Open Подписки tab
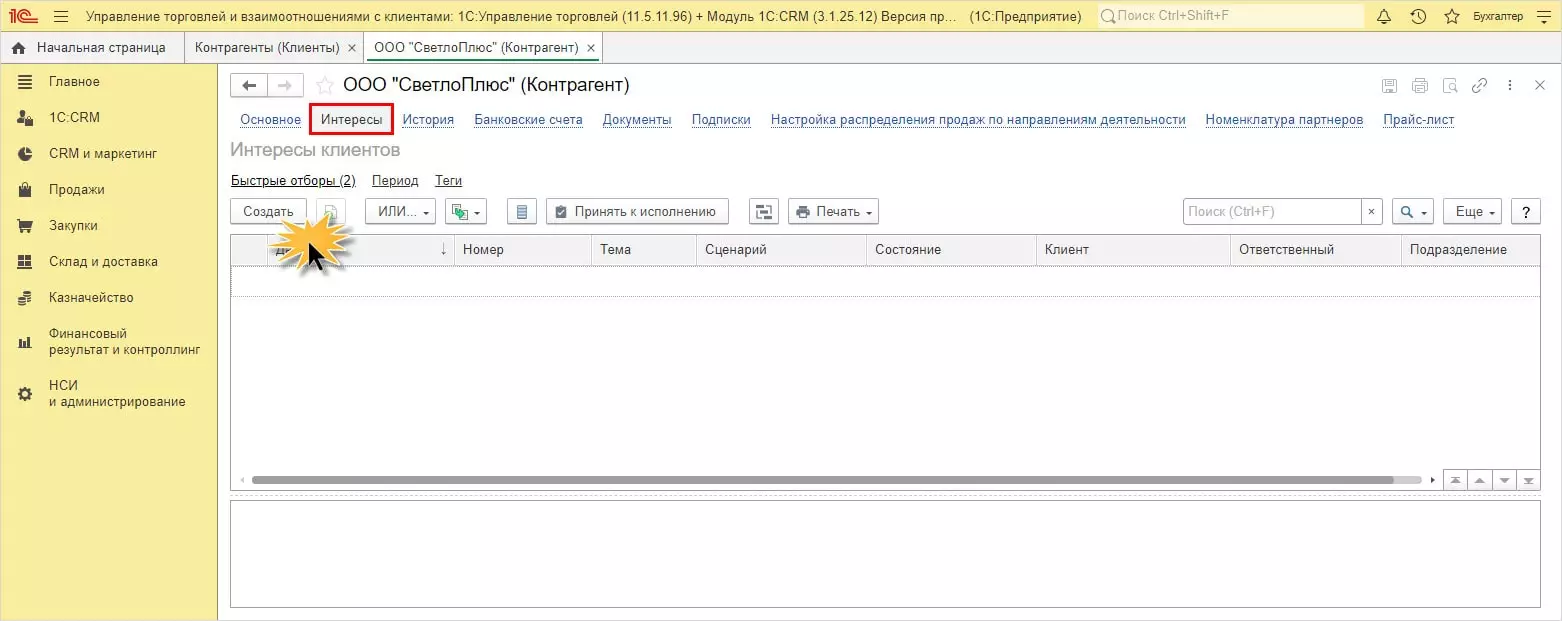The image size is (1562, 621). point(721,119)
